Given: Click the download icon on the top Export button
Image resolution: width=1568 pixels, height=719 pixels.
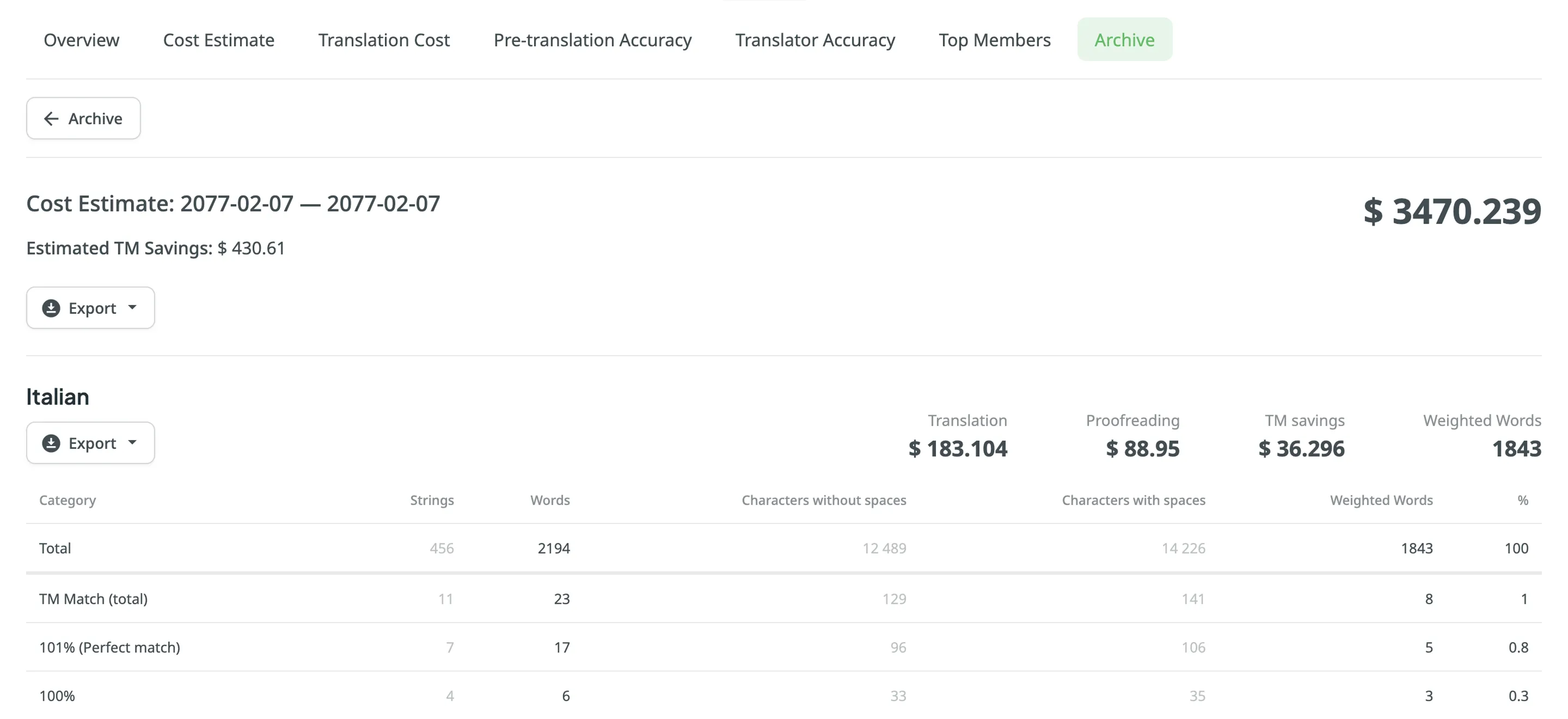Looking at the screenshot, I should (x=52, y=307).
